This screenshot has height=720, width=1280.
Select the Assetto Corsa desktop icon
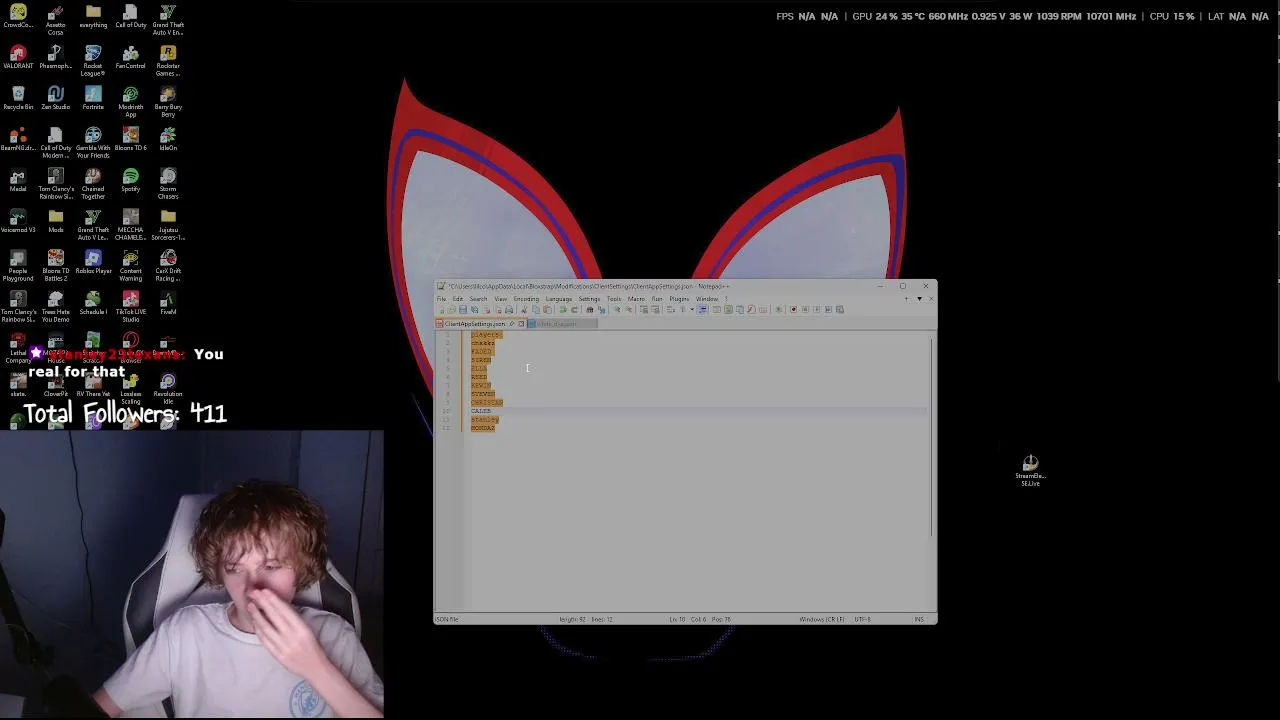[55, 21]
